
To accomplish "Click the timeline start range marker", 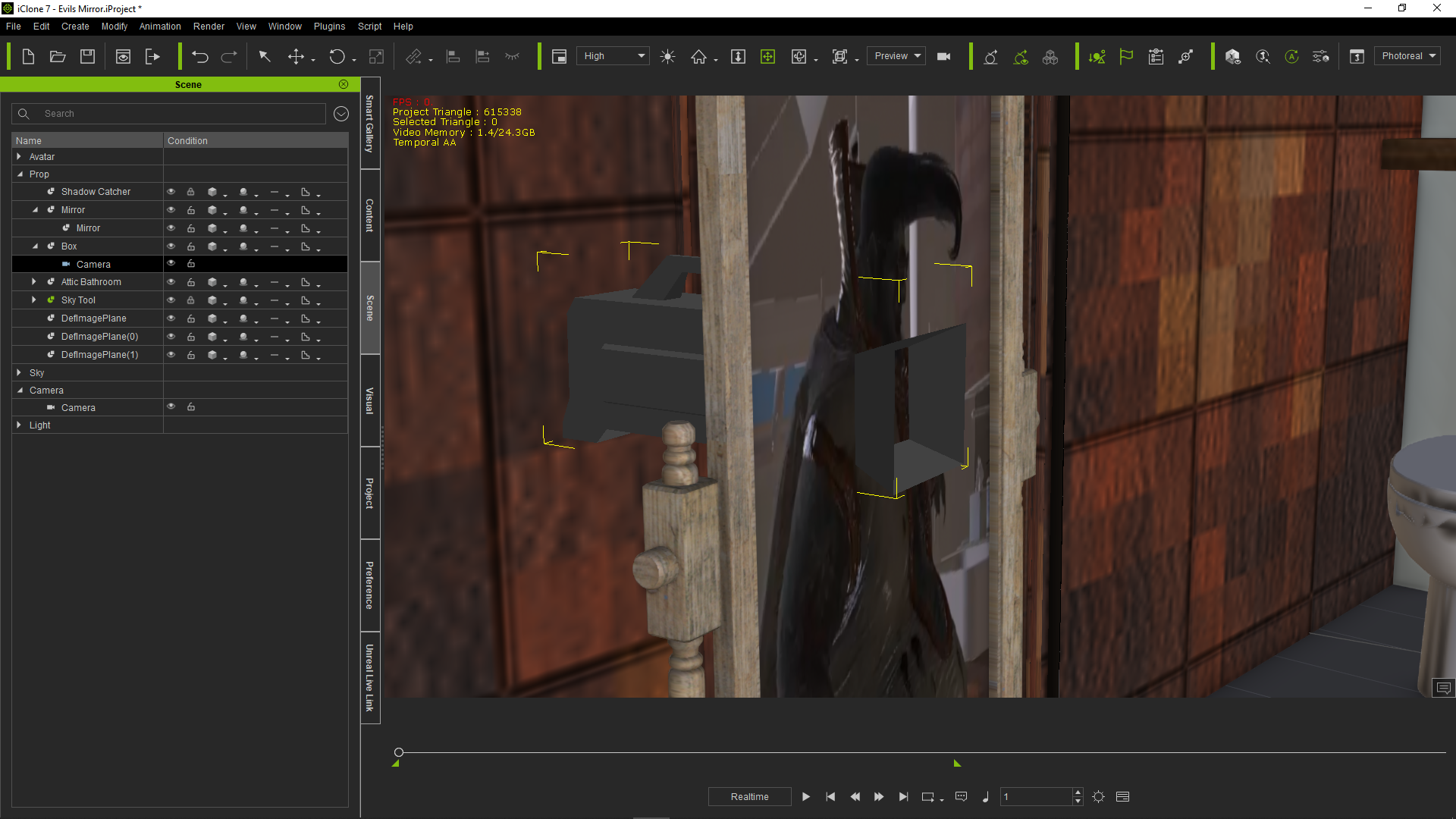I will 395,764.
